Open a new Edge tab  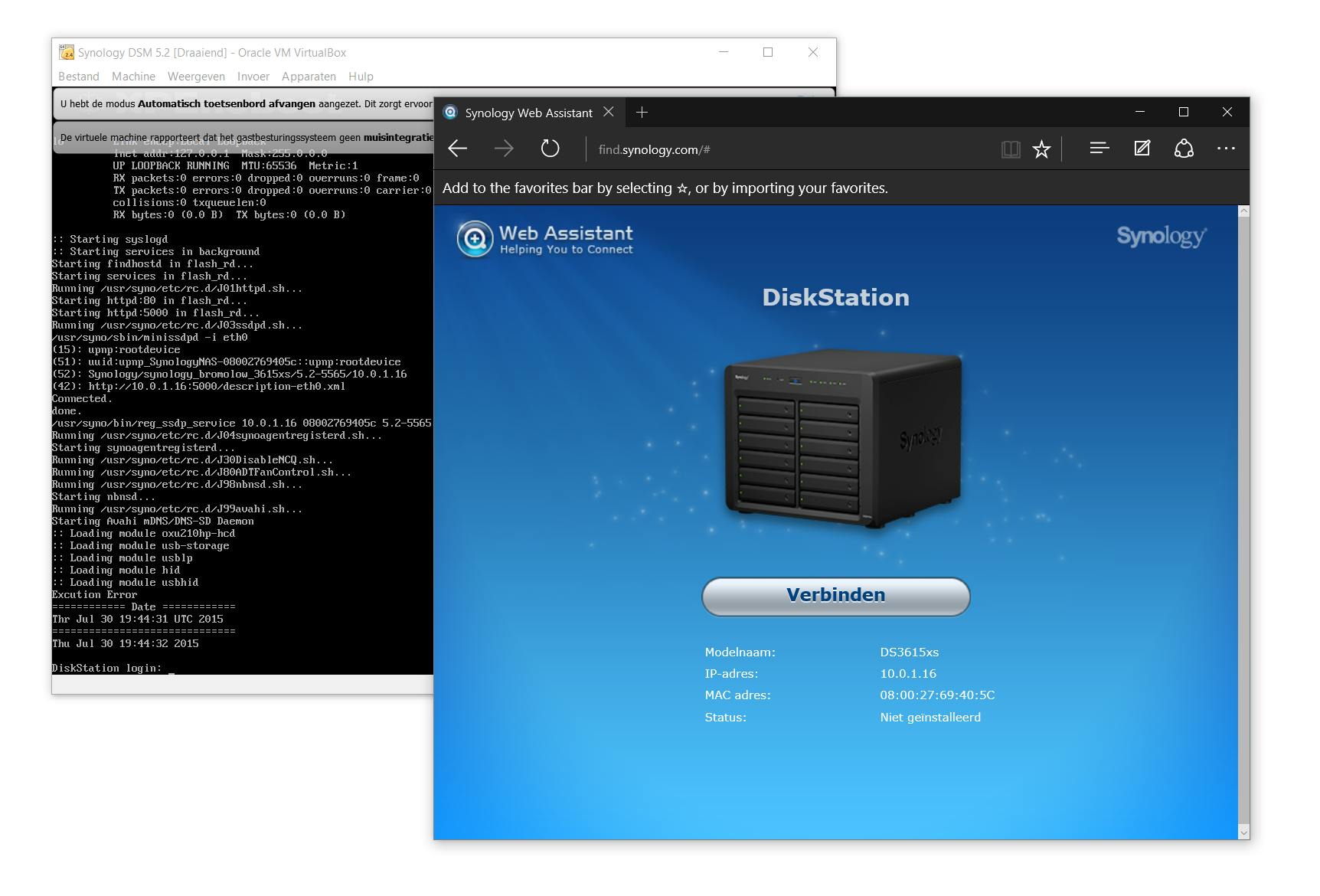pos(642,113)
